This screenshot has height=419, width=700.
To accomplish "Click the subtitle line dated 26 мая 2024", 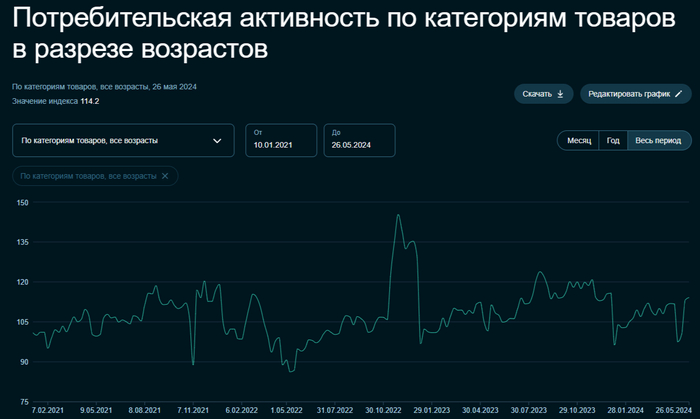I will coord(104,87).
